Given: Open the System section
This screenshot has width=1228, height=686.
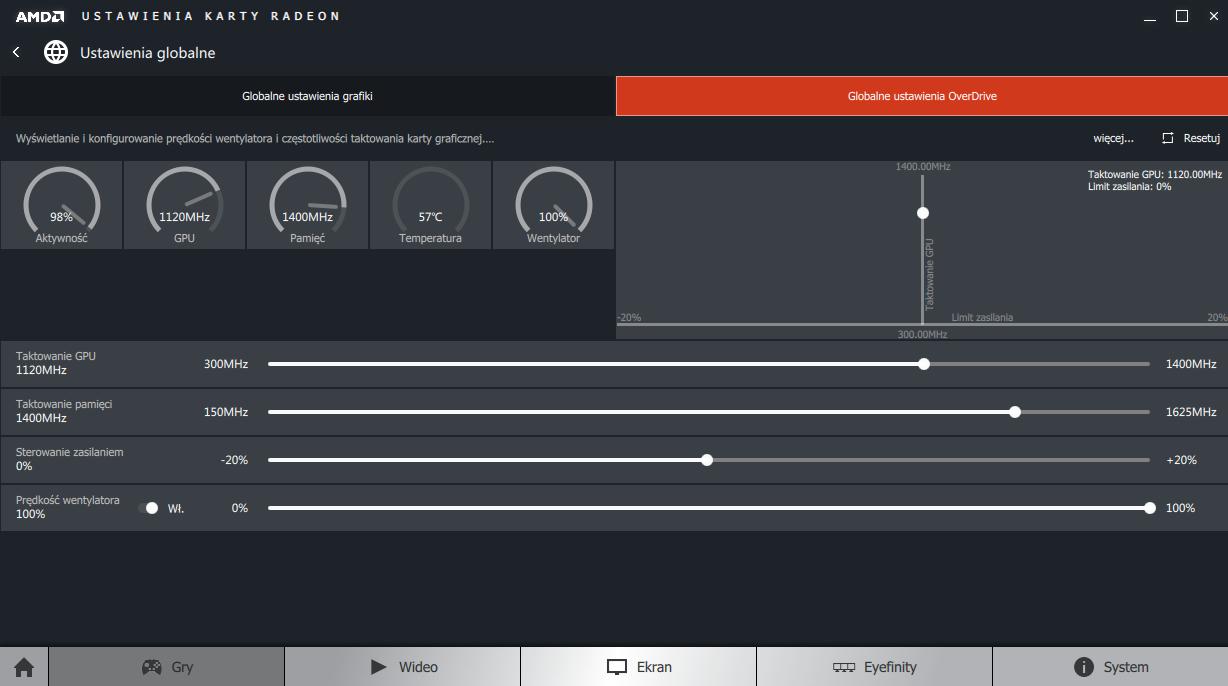Looking at the screenshot, I should coord(1110,667).
